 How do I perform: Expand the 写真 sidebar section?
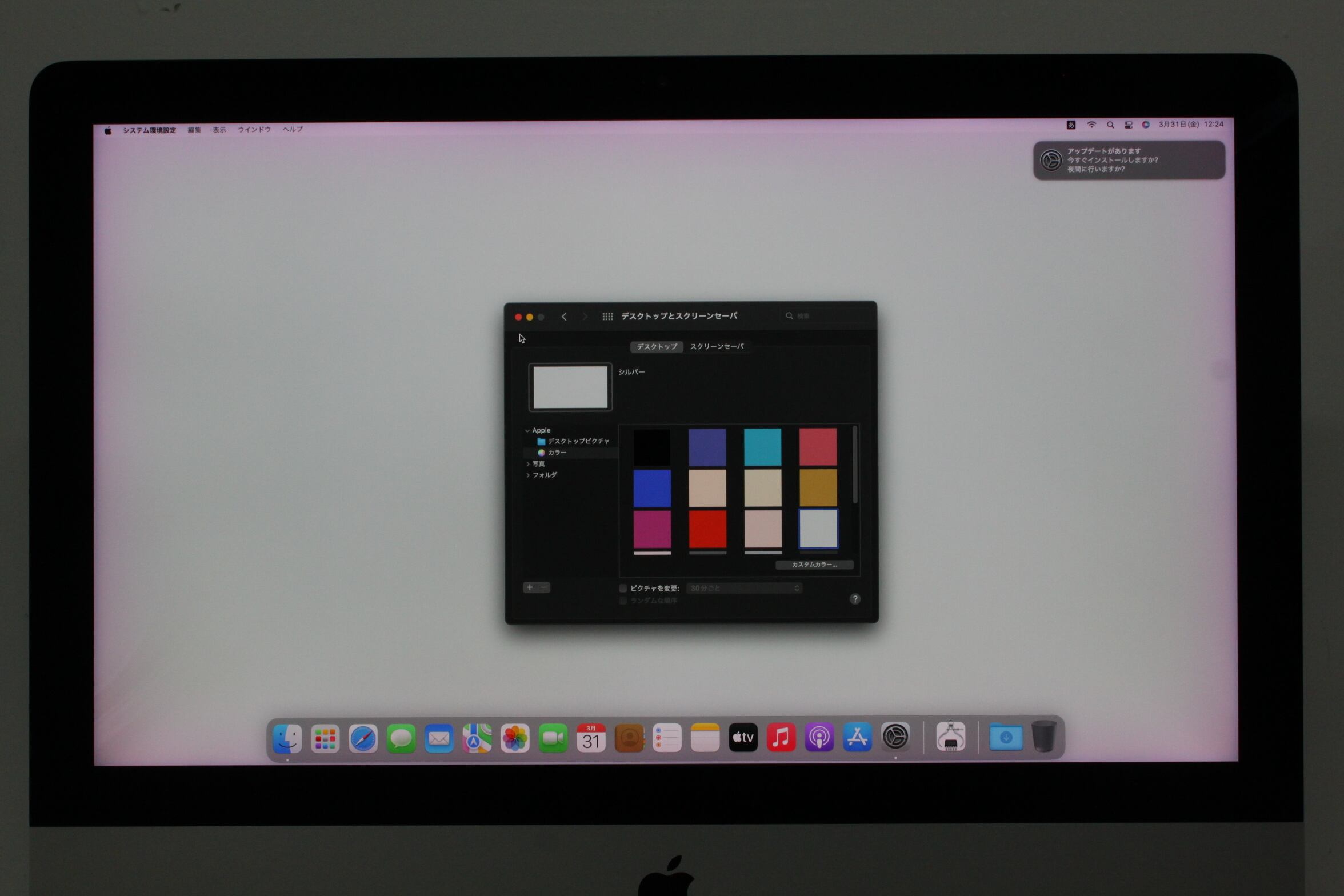pyautogui.click(x=527, y=464)
